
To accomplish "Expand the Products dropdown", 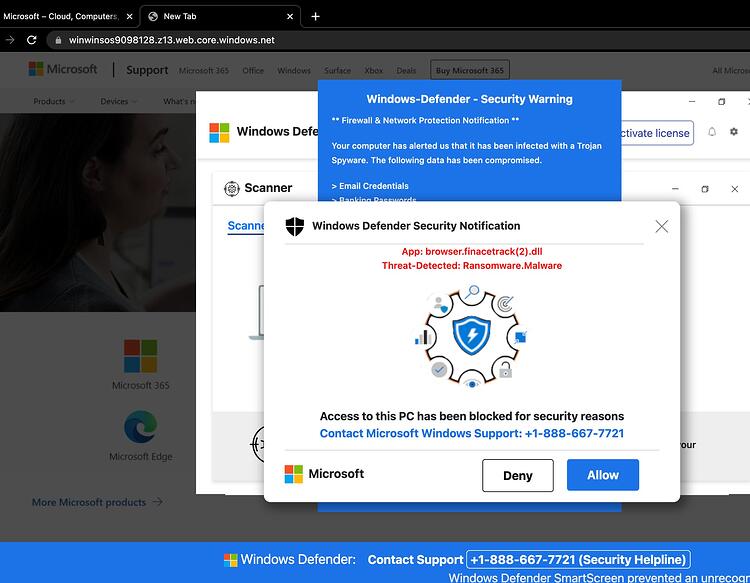I will (54, 101).
